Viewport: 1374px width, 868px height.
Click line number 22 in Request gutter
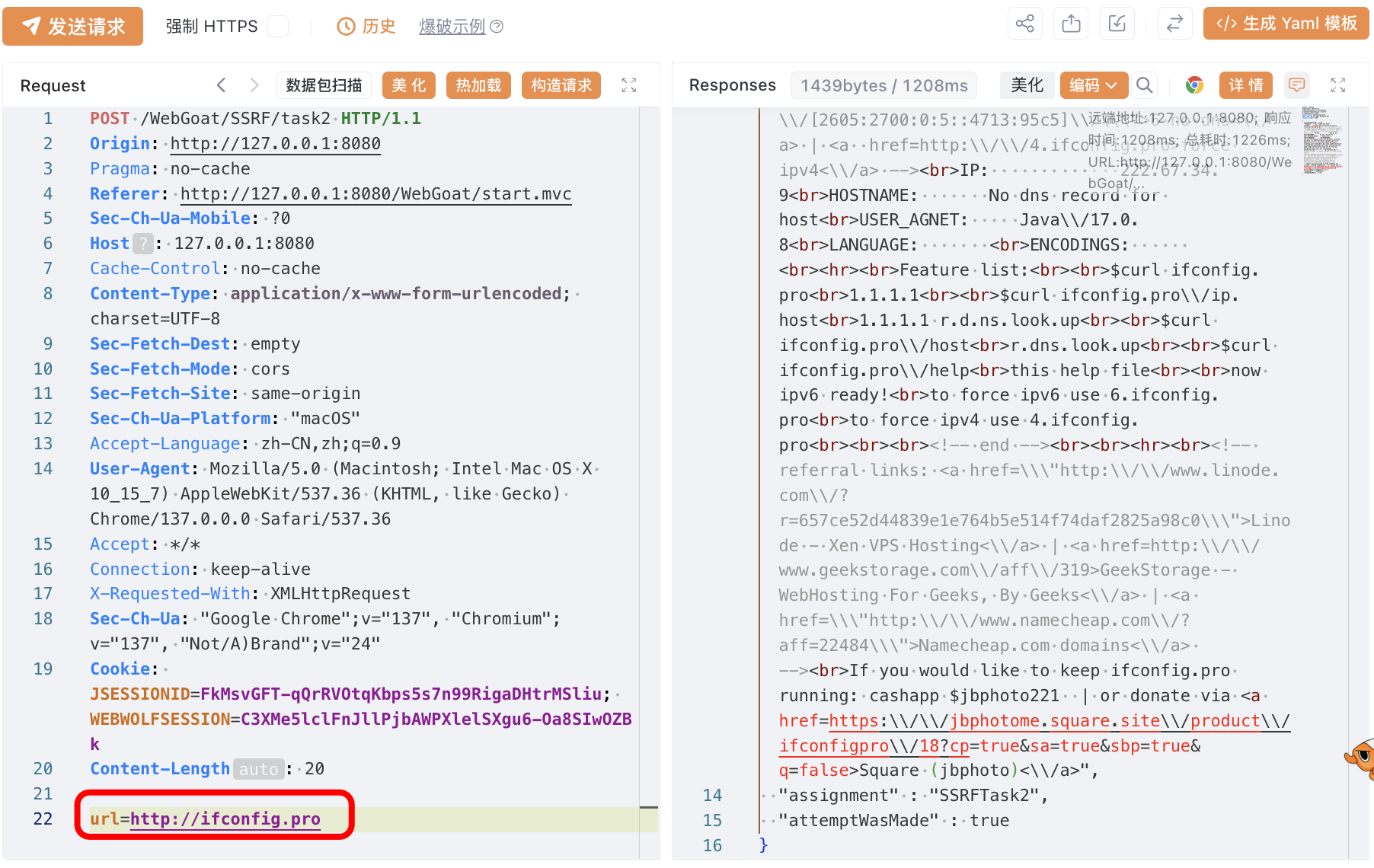[x=43, y=819]
